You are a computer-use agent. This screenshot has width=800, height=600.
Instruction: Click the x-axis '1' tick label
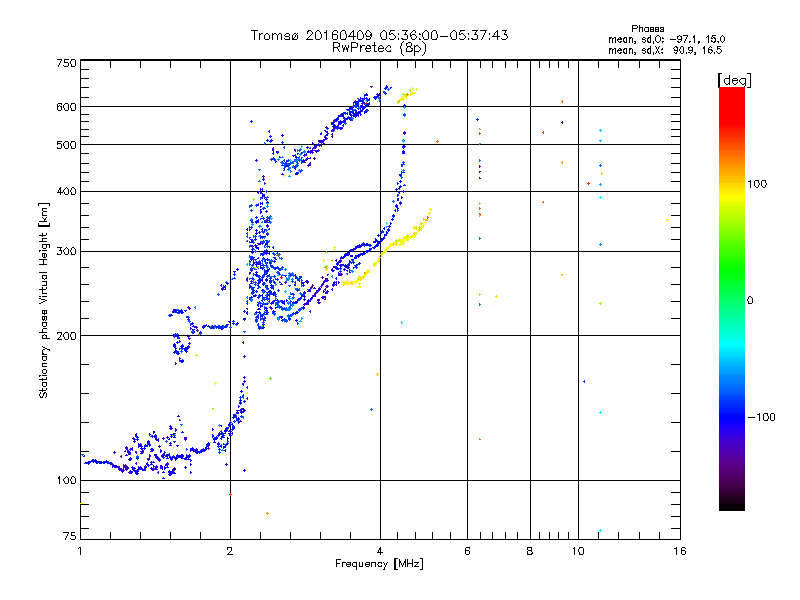[x=80, y=551]
